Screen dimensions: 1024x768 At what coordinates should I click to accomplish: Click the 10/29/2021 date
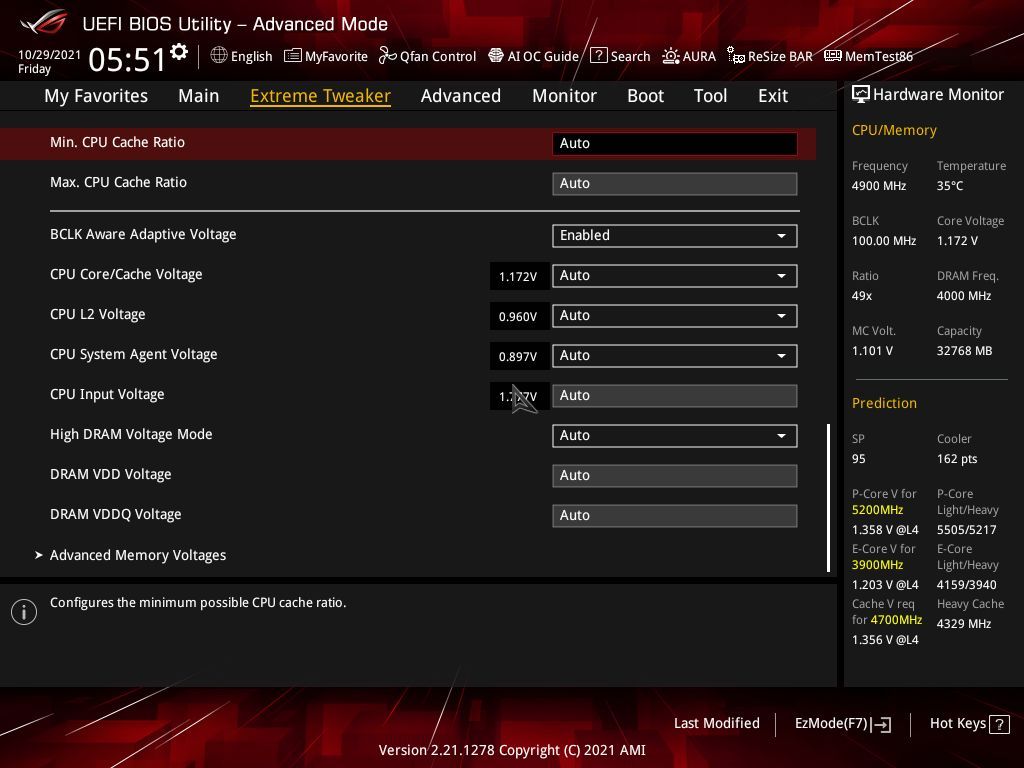[x=49, y=55]
